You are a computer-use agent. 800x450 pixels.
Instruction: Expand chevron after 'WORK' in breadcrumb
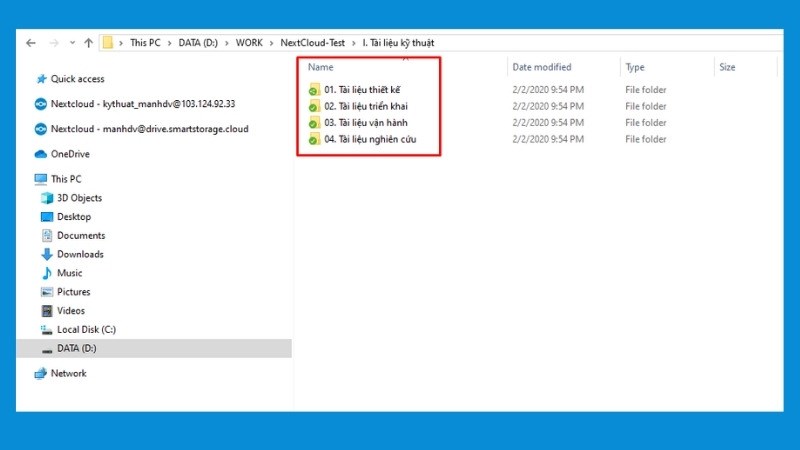[x=271, y=43]
